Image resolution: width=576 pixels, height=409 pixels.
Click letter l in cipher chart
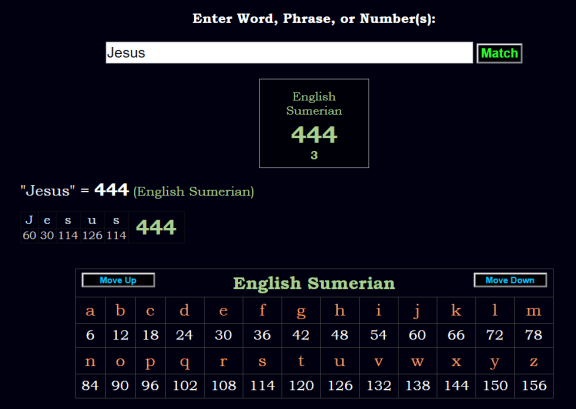[495, 311]
